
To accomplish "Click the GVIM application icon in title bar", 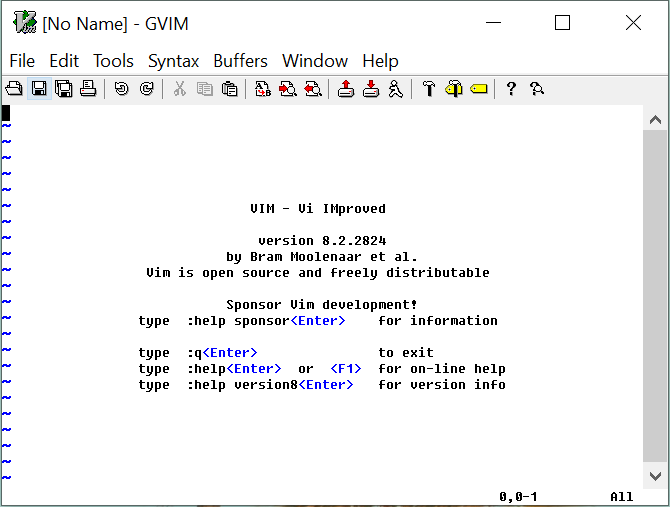I will pyautogui.click(x=24, y=22).
